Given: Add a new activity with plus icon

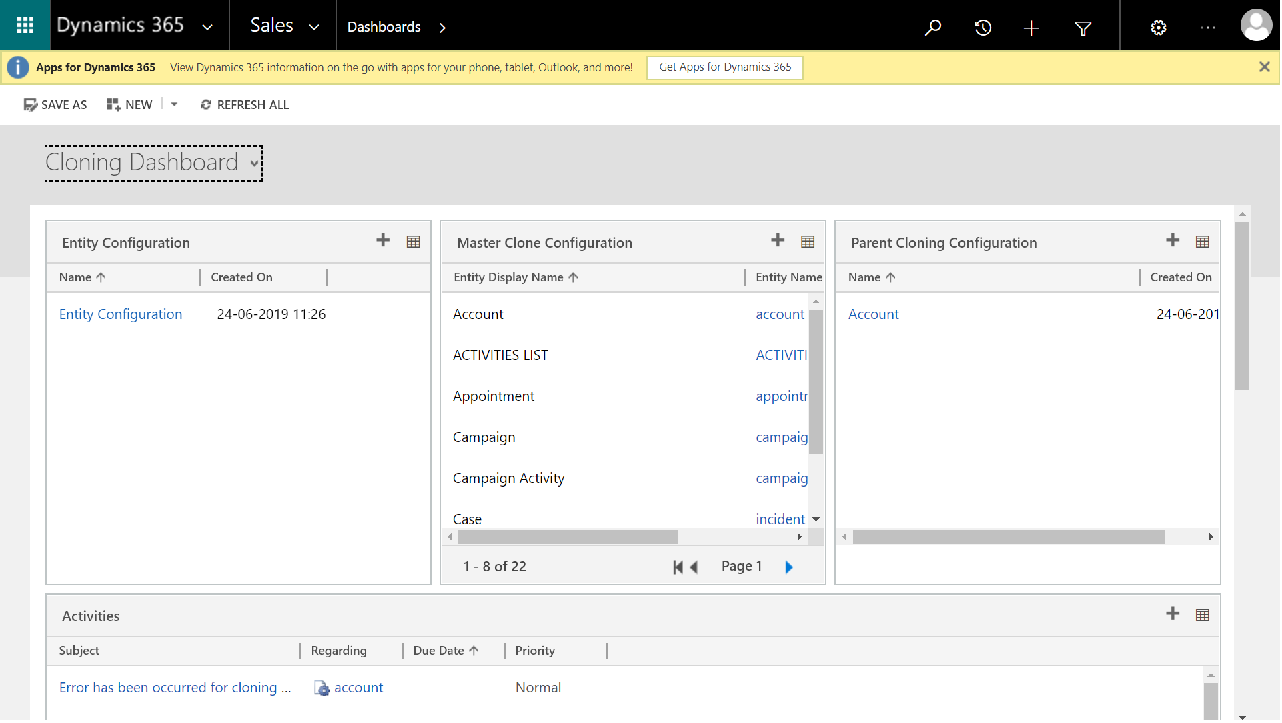Looking at the screenshot, I should point(1173,613).
